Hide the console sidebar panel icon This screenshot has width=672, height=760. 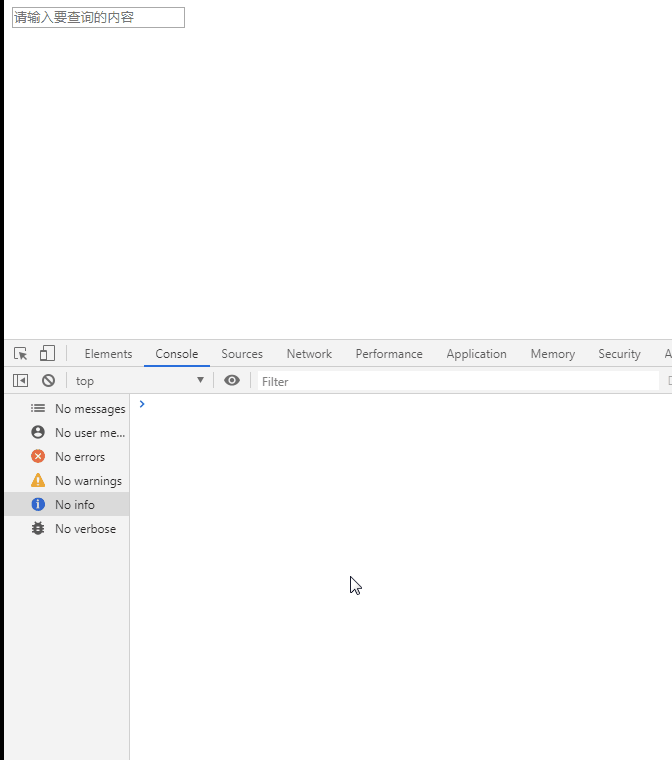pyautogui.click(x=20, y=380)
